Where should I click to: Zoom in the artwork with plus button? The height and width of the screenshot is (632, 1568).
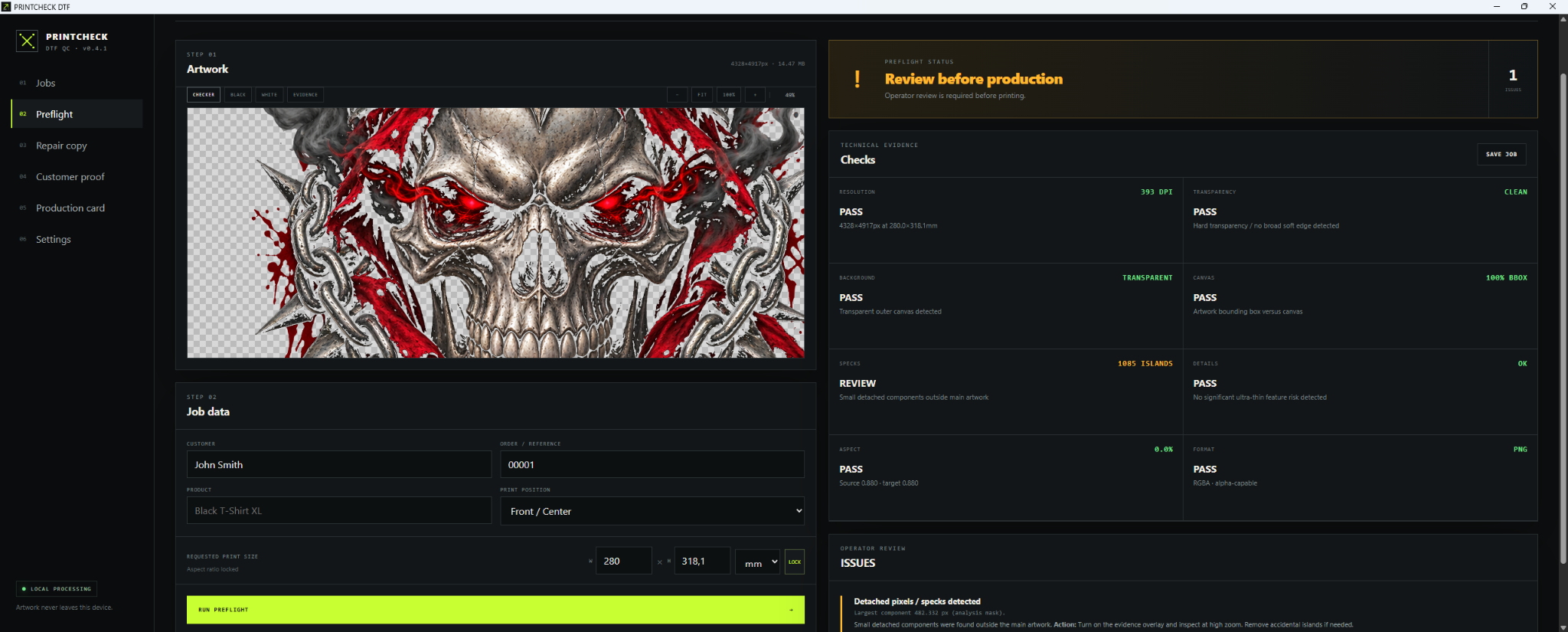pos(755,95)
